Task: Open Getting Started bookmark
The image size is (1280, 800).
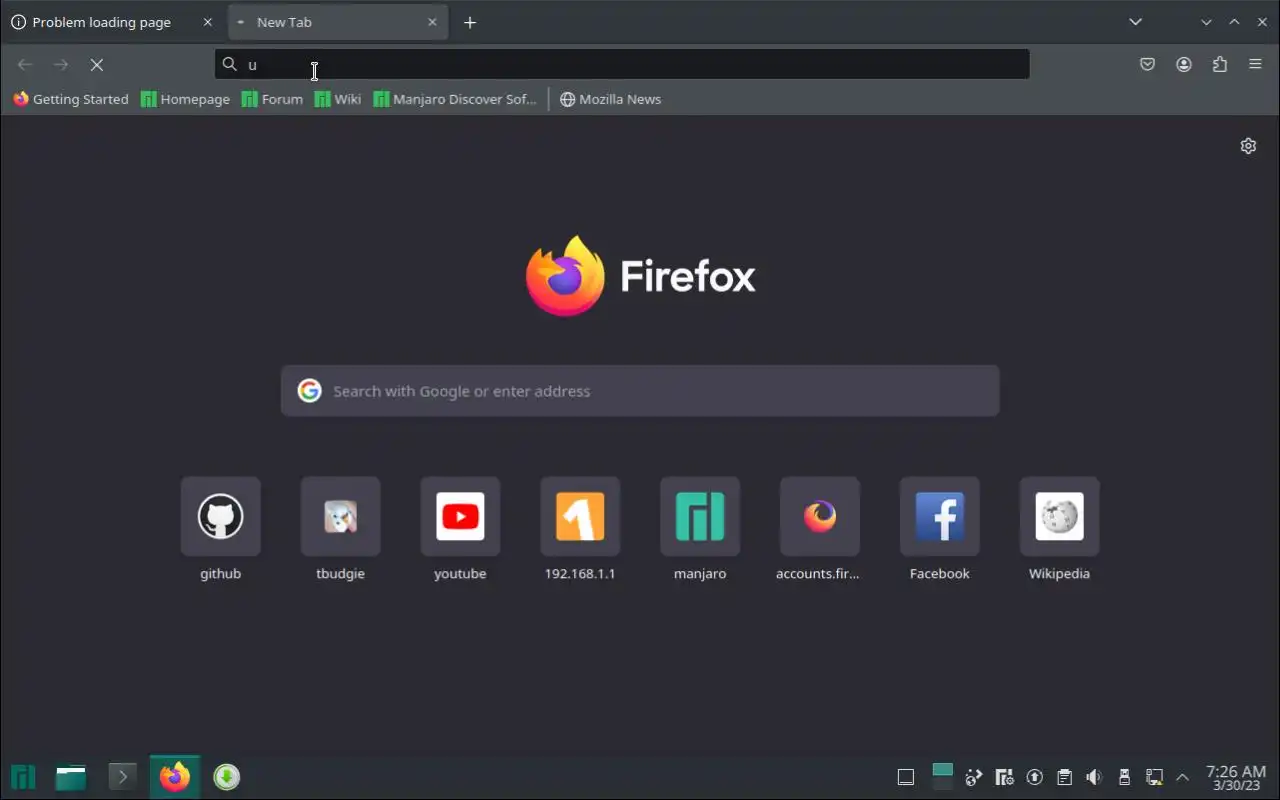Action: [70, 99]
